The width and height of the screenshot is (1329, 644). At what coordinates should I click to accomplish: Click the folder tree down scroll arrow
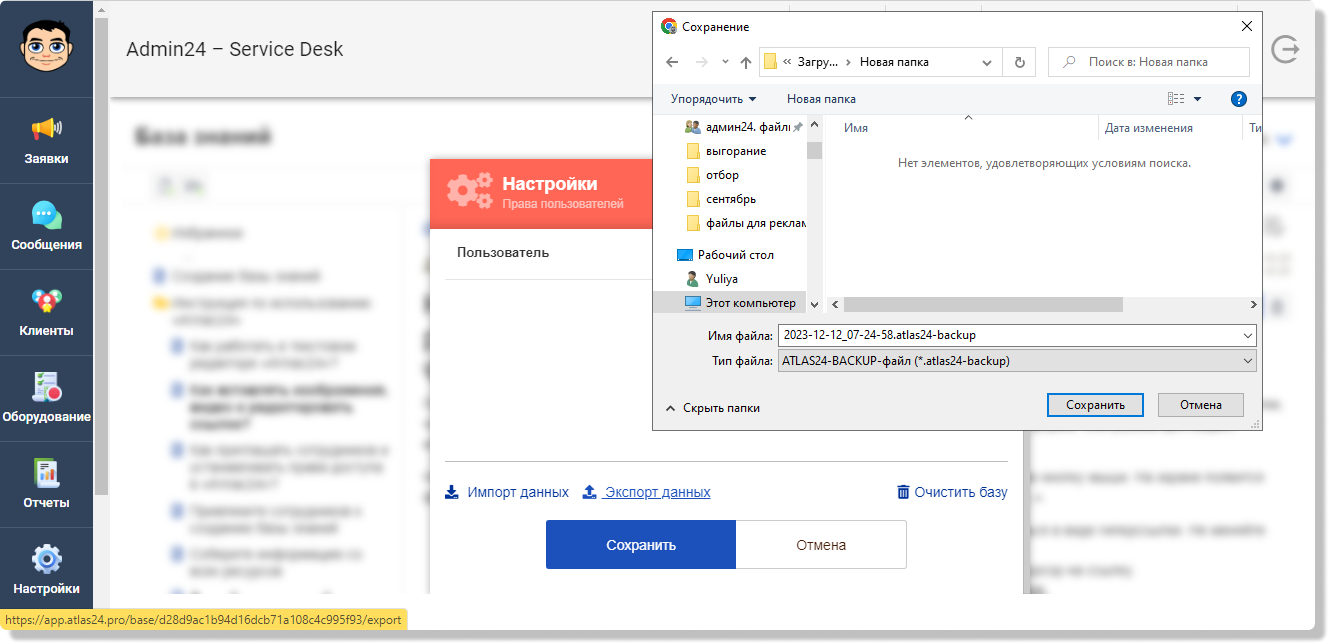coord(814,304)
